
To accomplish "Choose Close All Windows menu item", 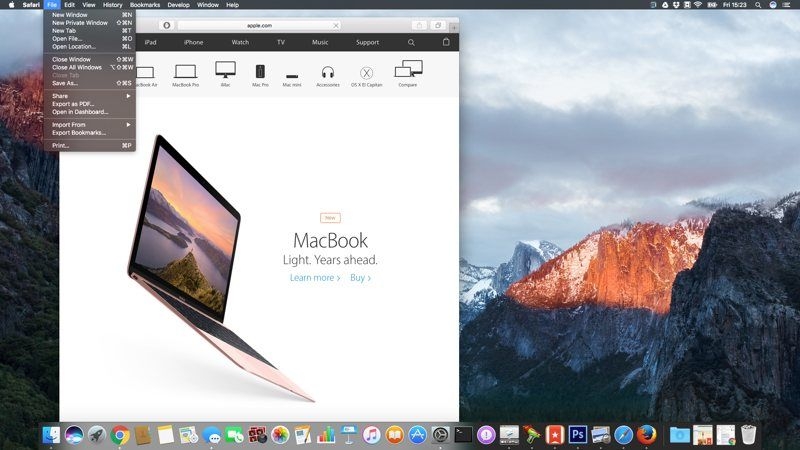I will (90, 67).
